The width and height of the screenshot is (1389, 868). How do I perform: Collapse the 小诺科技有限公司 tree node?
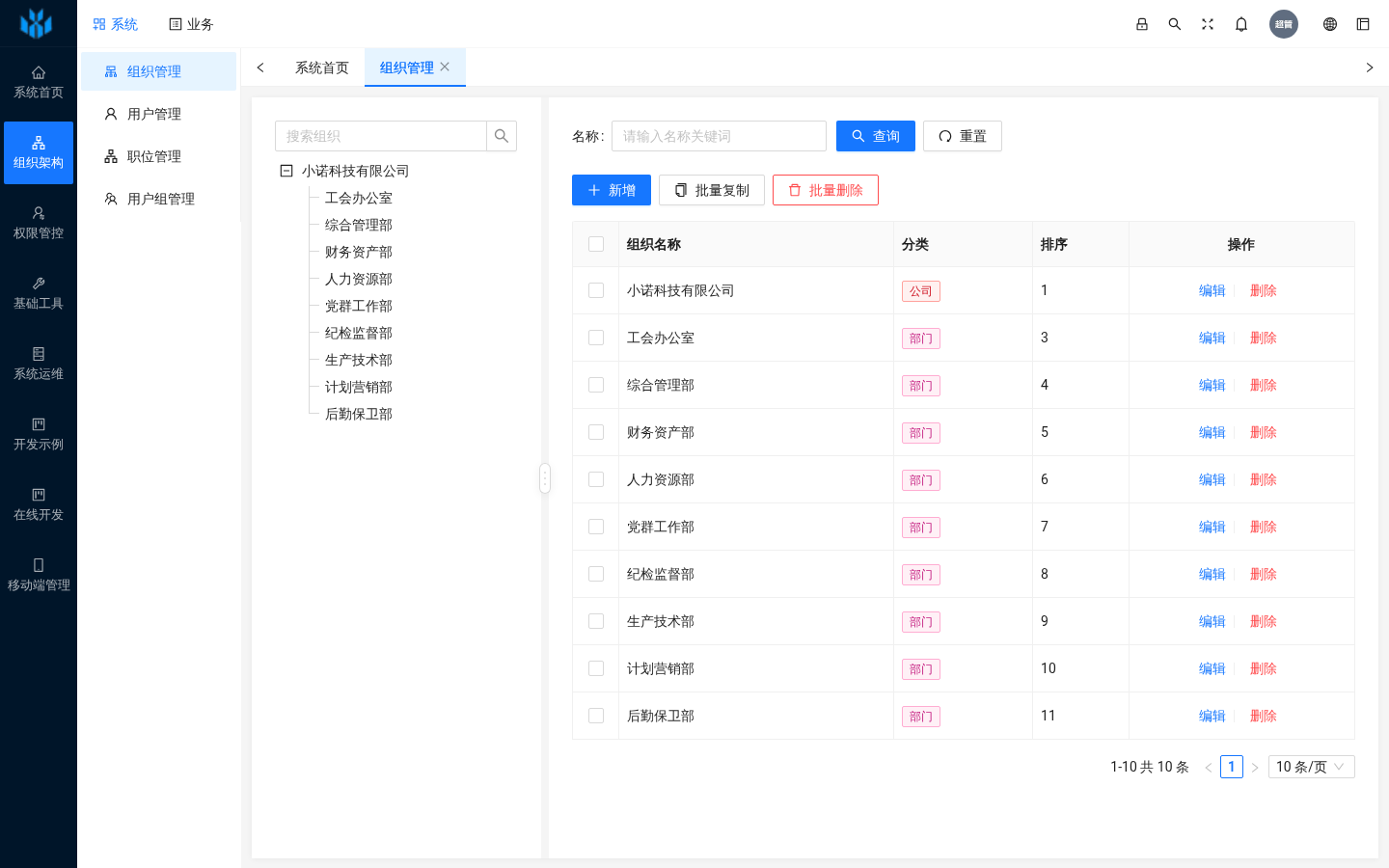coord(286,171)
